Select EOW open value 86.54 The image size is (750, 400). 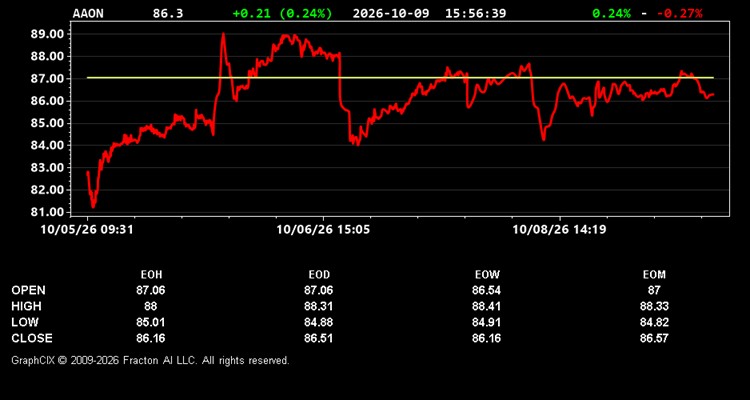[486, 290]
